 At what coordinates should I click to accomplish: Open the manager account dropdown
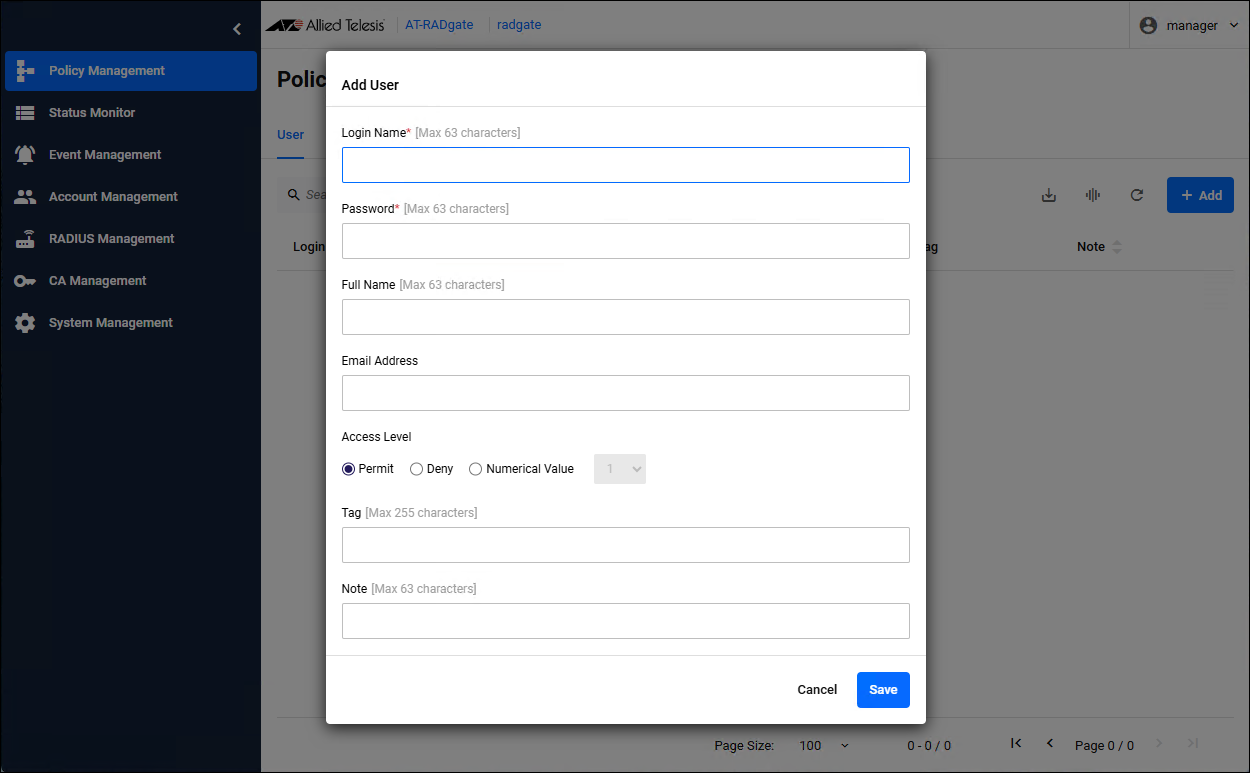click(1189, 25)
